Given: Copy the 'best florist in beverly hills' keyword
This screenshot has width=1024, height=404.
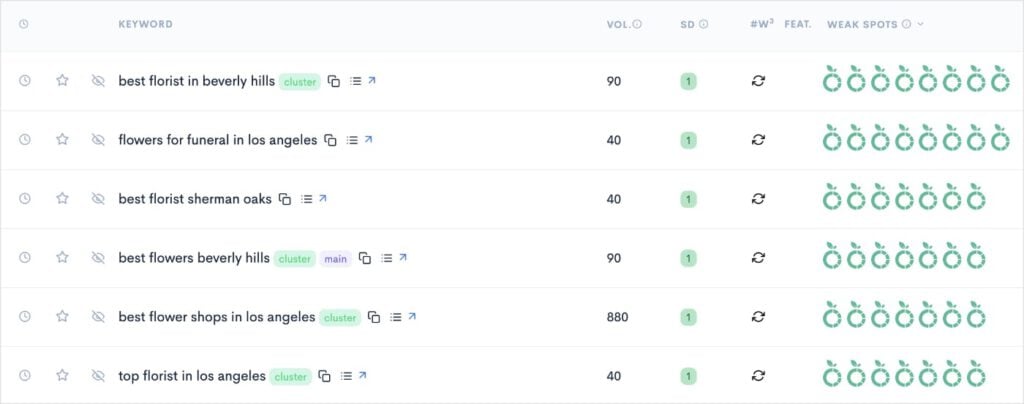Looking at the screenshot, I should click(x=334, y=81).
